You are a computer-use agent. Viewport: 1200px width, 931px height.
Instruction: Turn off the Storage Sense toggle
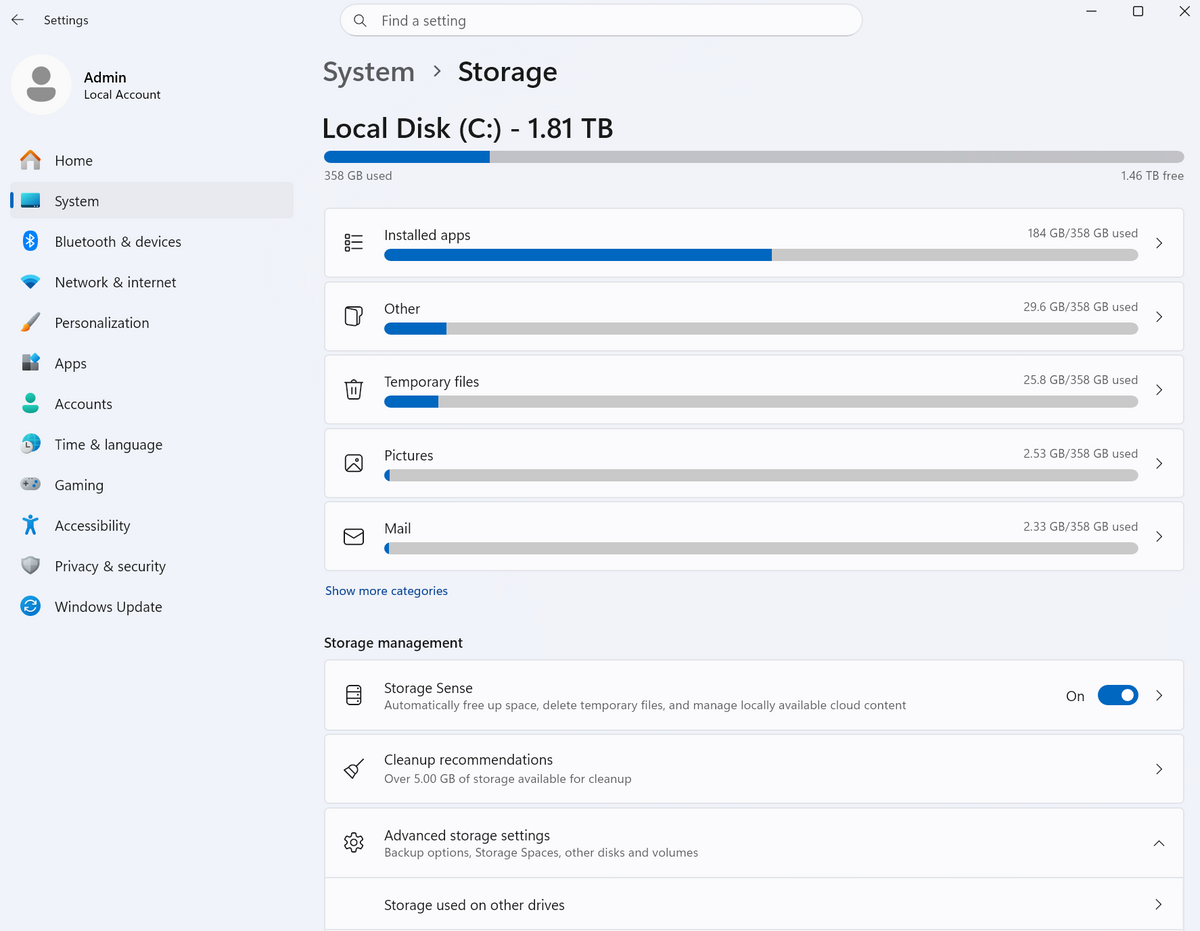(1117, 695)
